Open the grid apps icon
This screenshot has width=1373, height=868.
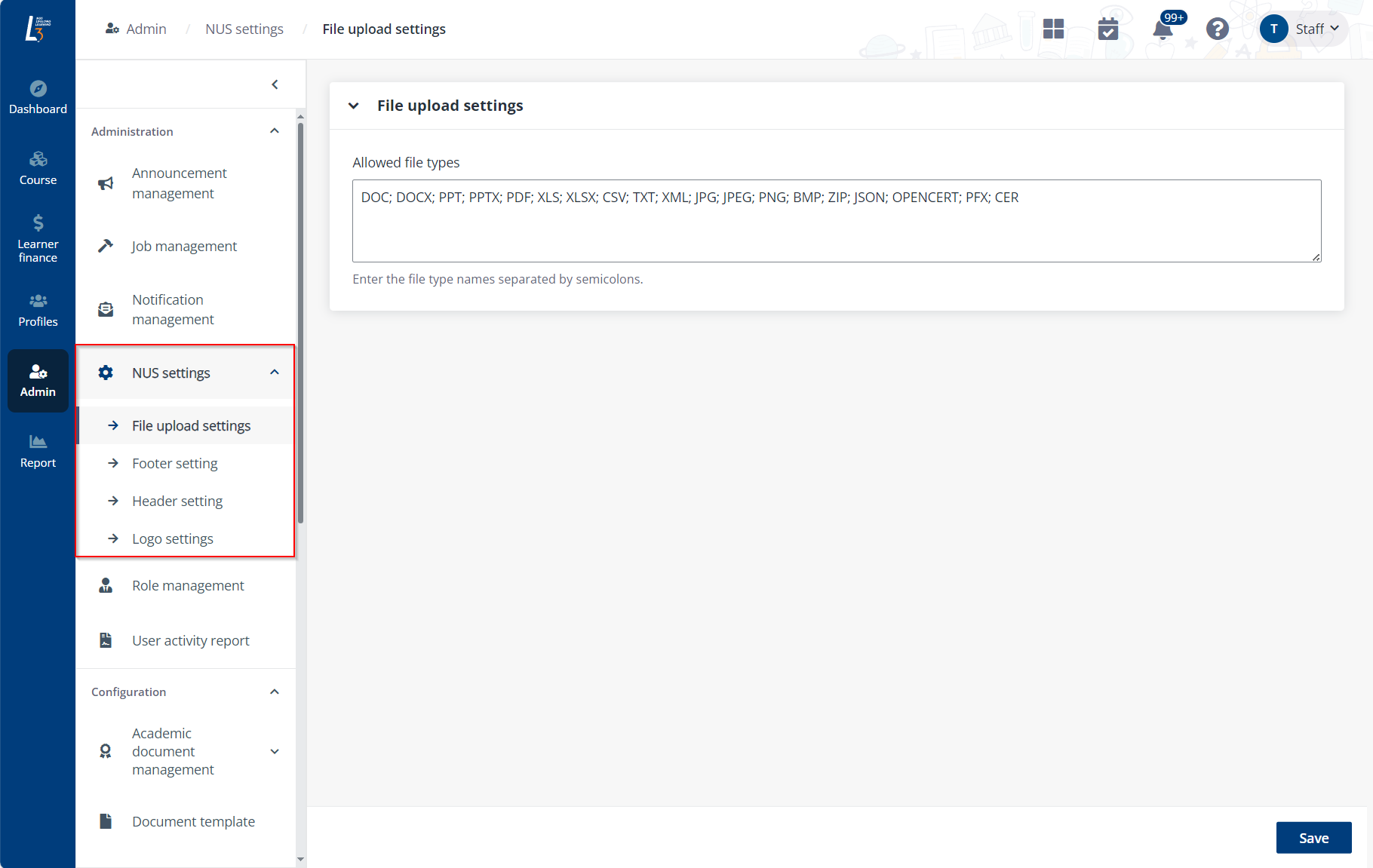click(1053, 29)
